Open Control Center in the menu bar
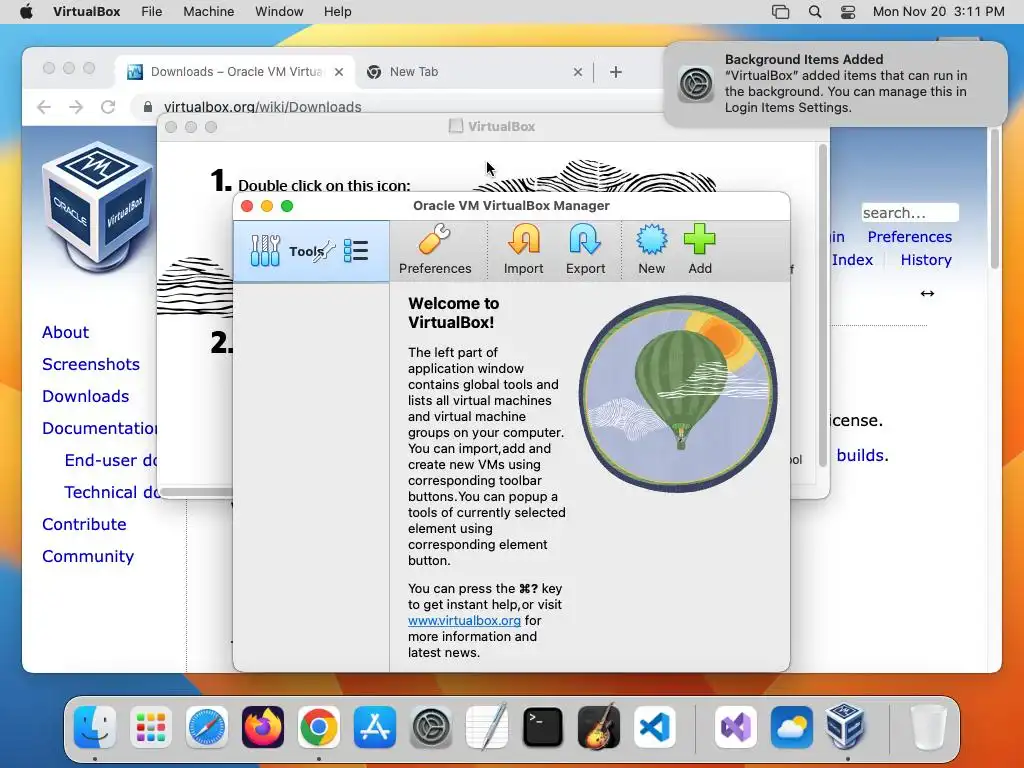This screenshot has height=768, width=1024. 848,12
